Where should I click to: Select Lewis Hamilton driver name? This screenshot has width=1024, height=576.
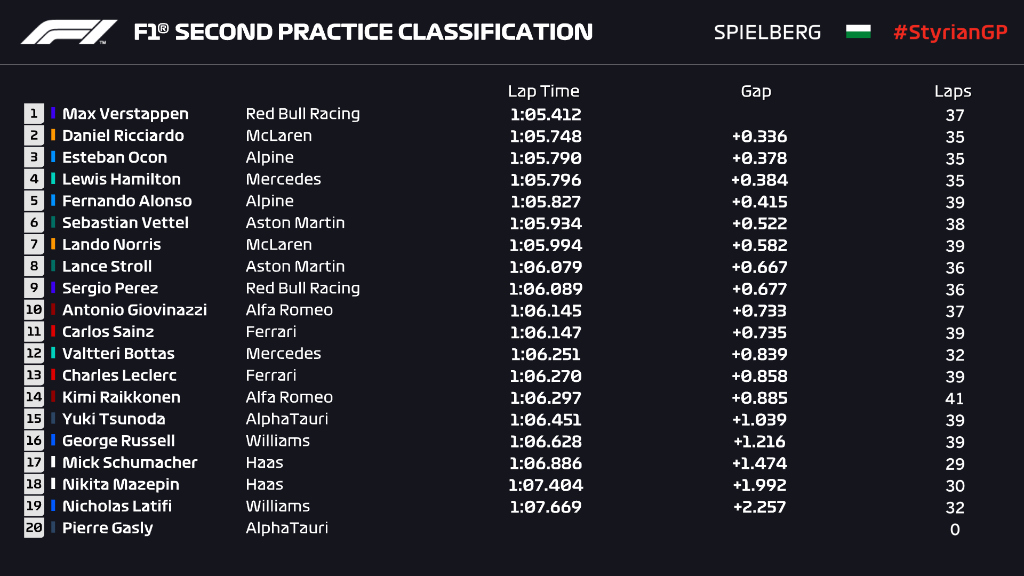point(121,179)
